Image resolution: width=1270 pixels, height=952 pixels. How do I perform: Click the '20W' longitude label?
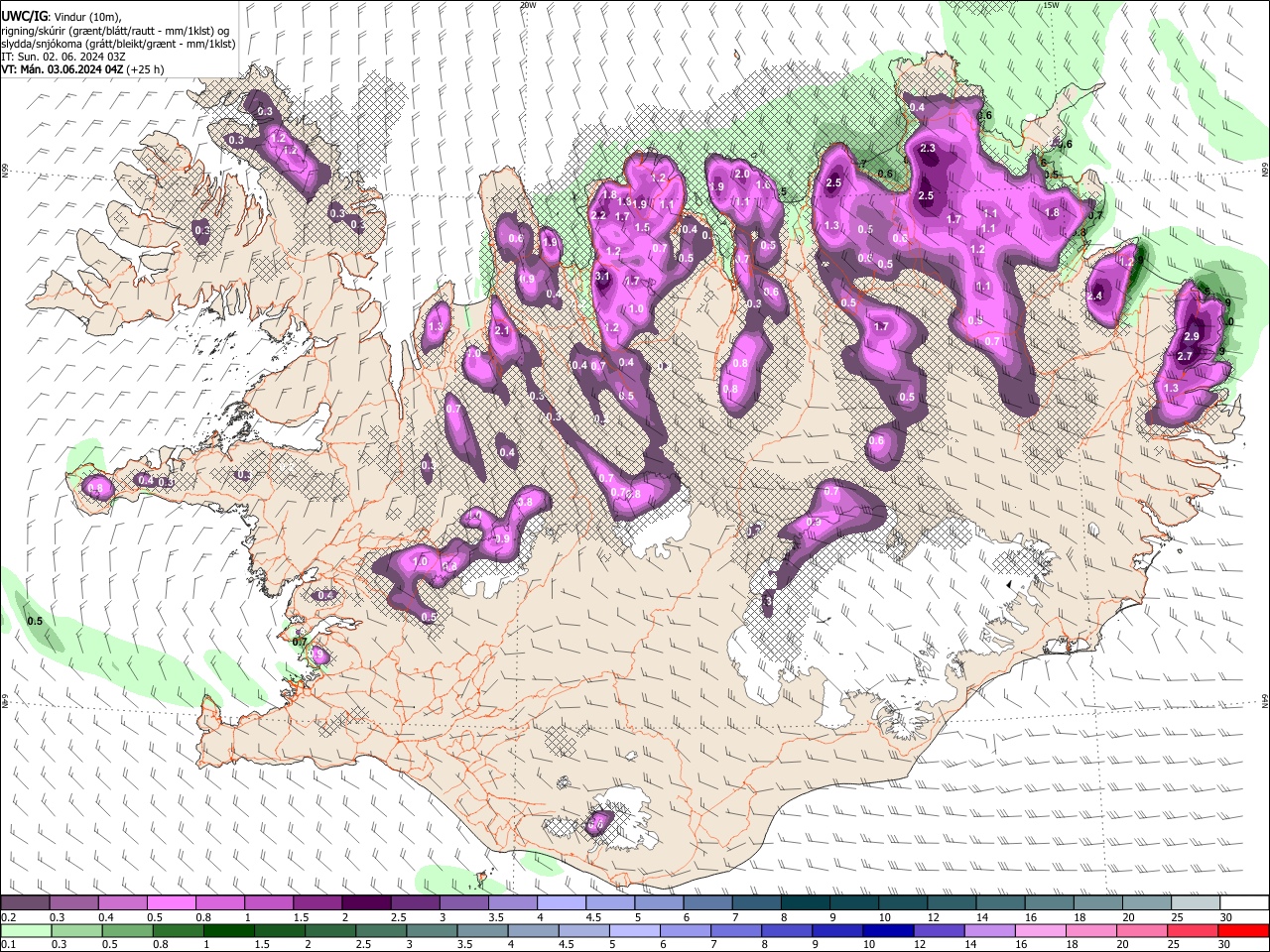point(528,5)
